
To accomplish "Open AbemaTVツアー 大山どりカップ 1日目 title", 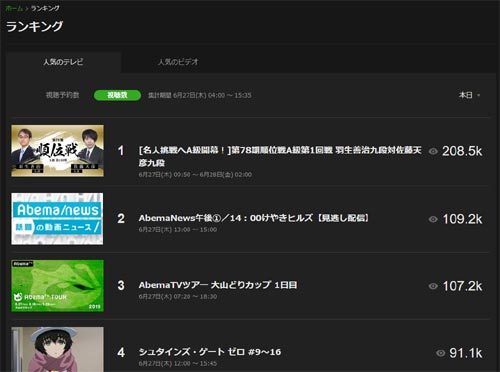I will click(x=218, y=285).
